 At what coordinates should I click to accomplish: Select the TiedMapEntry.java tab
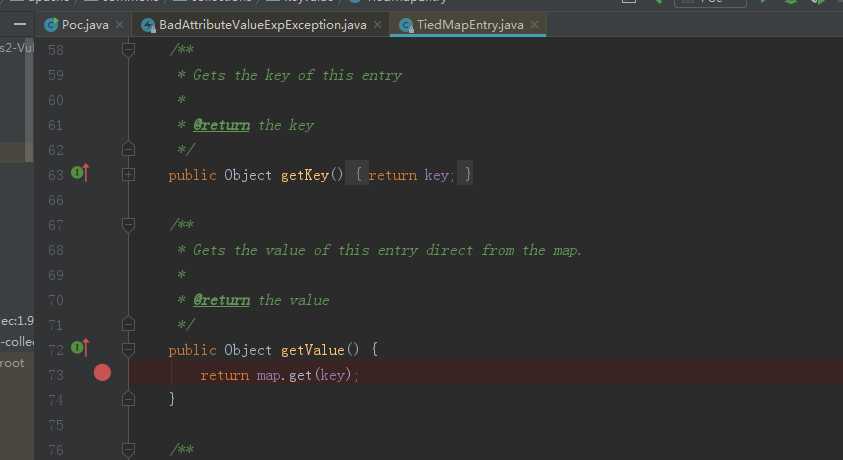point(469,25)
